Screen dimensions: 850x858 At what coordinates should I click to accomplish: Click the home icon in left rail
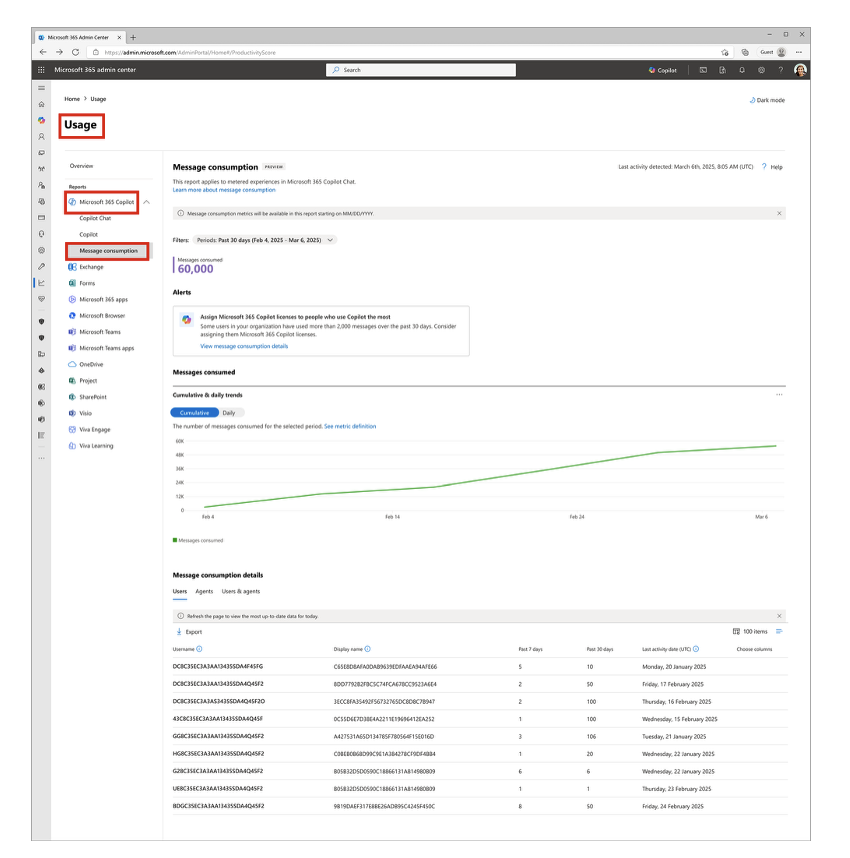pos(42,104)
